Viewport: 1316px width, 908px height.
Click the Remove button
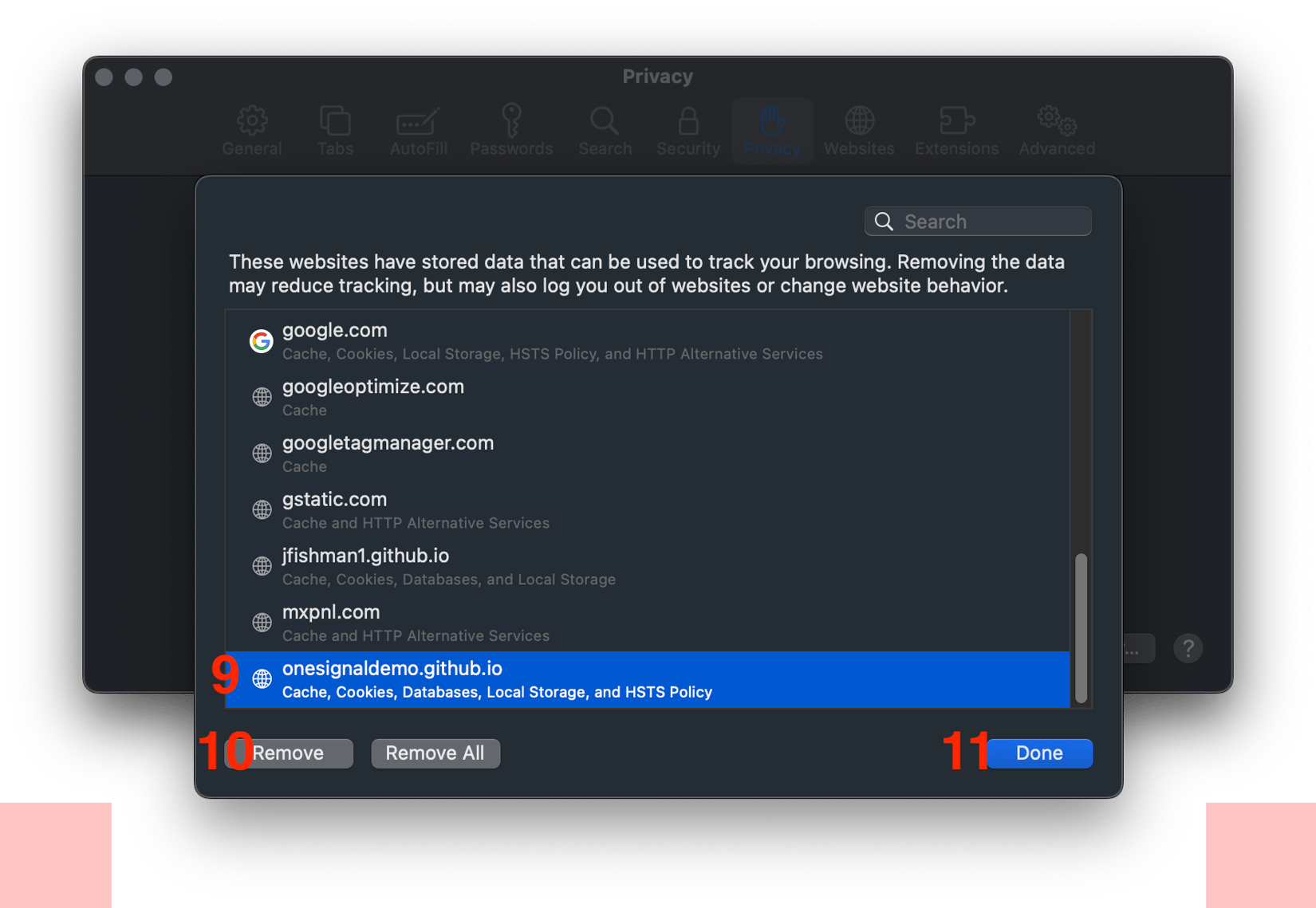(x=289, y=753)
